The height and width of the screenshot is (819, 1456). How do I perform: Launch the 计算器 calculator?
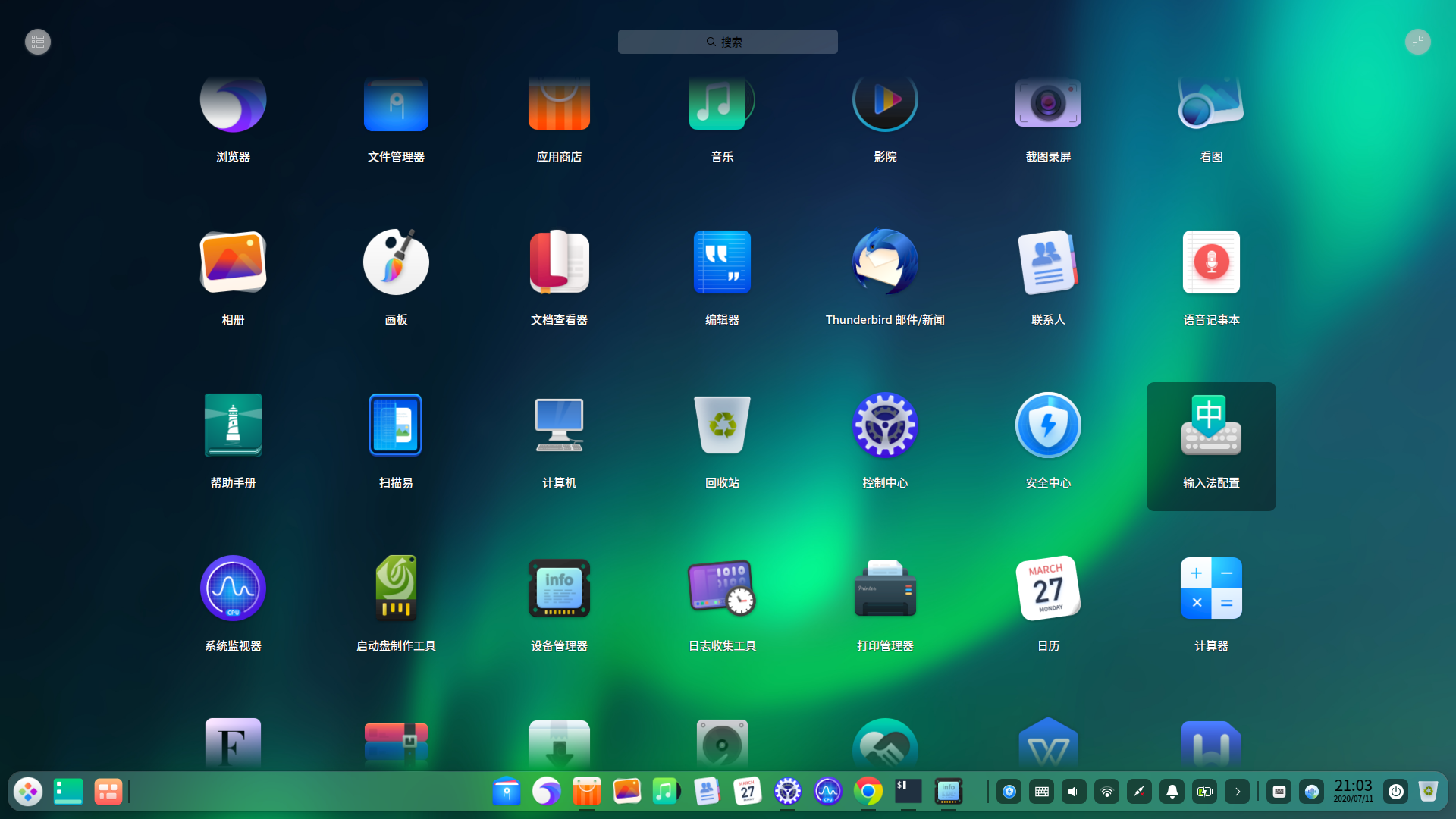coord(1211,588)
